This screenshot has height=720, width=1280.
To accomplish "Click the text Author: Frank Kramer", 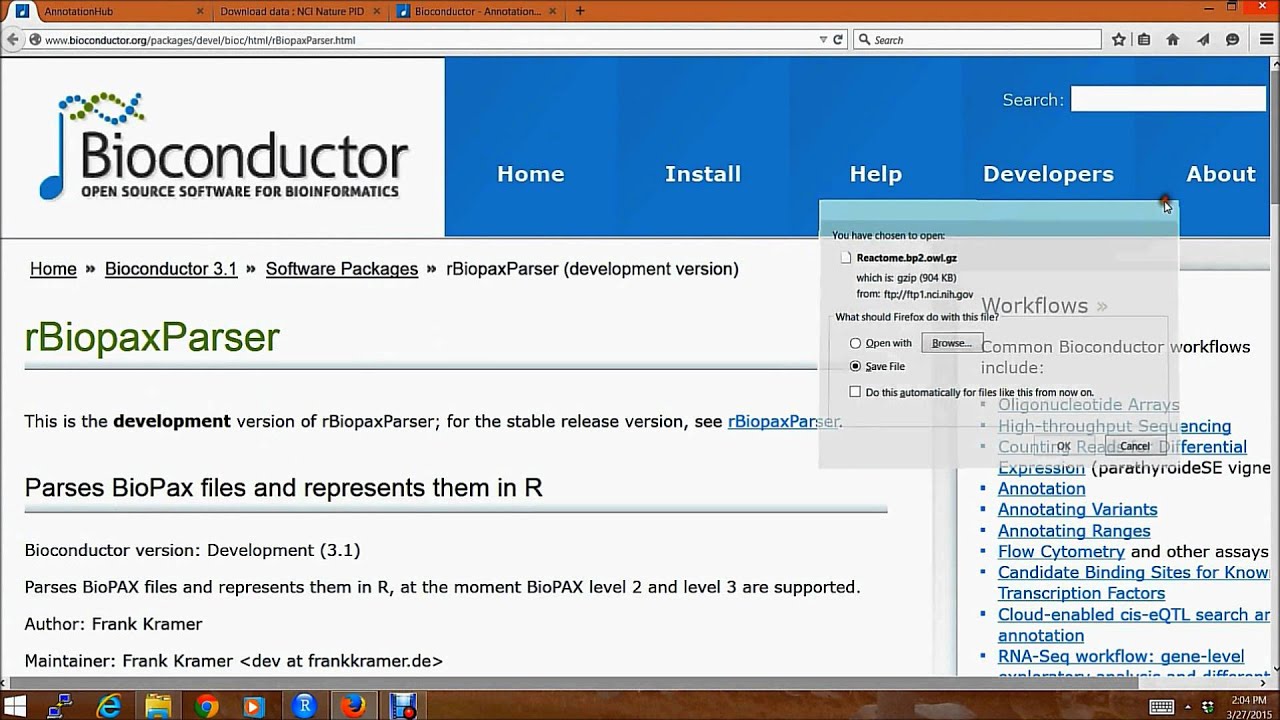I will (114, 624).
